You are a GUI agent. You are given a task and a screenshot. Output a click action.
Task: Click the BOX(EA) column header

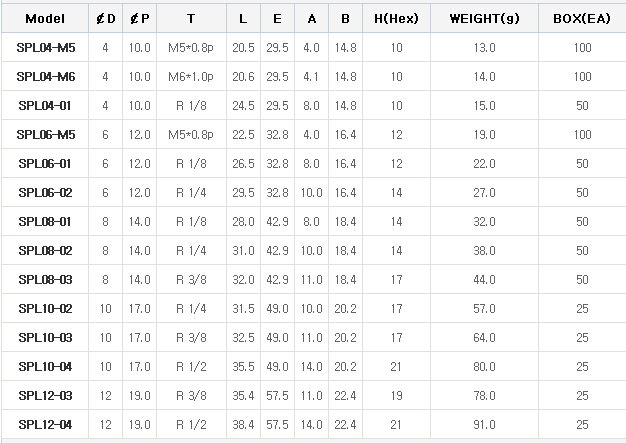tap(582, 18)
